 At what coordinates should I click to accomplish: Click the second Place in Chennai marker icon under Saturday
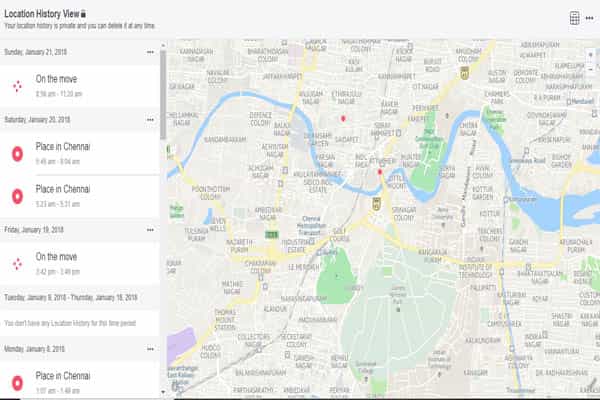pyautogui.click(x=17, y=196)
